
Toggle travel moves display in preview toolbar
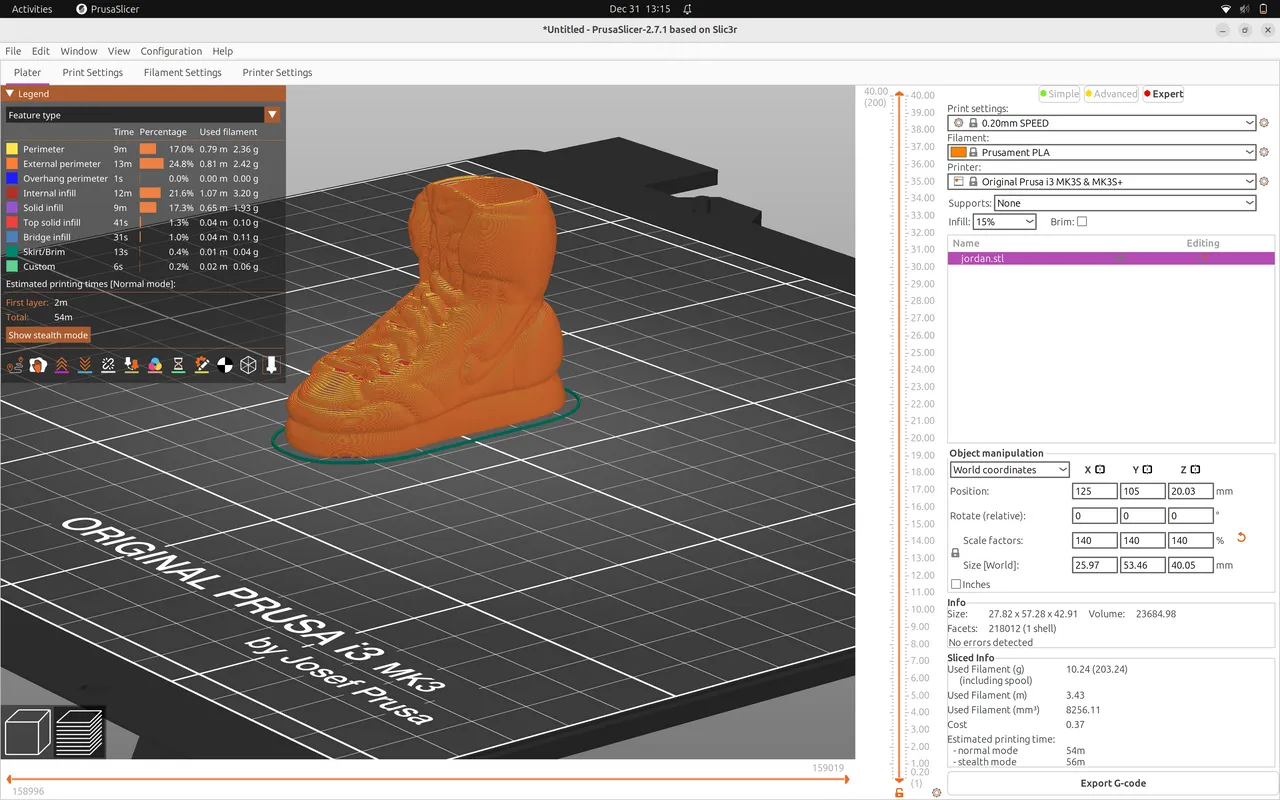click(x=15, y=365)
